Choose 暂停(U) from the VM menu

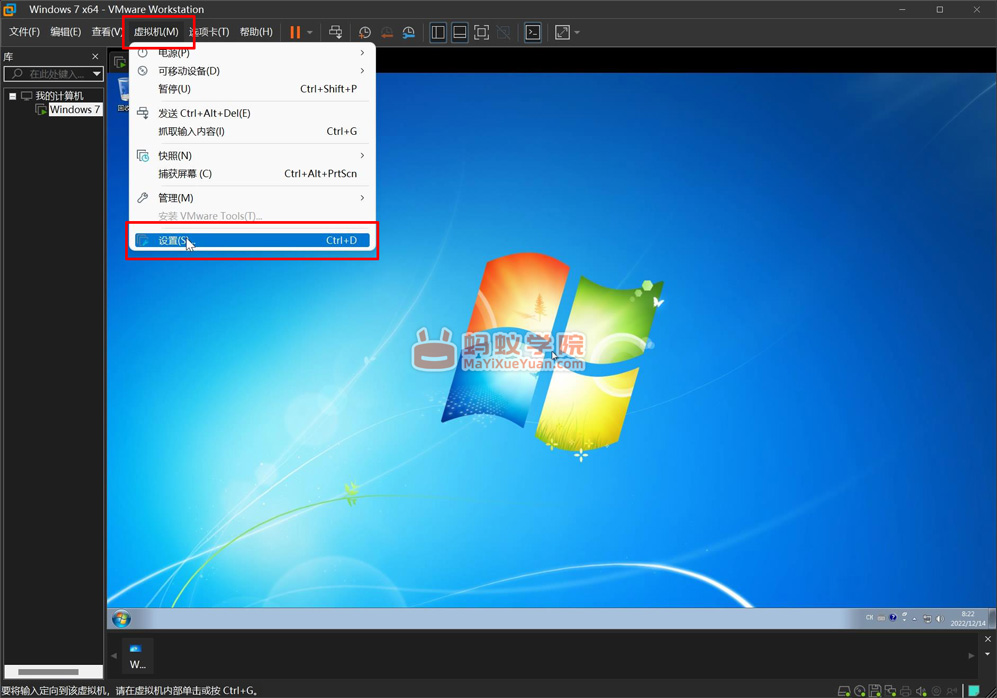coord(252,89)
